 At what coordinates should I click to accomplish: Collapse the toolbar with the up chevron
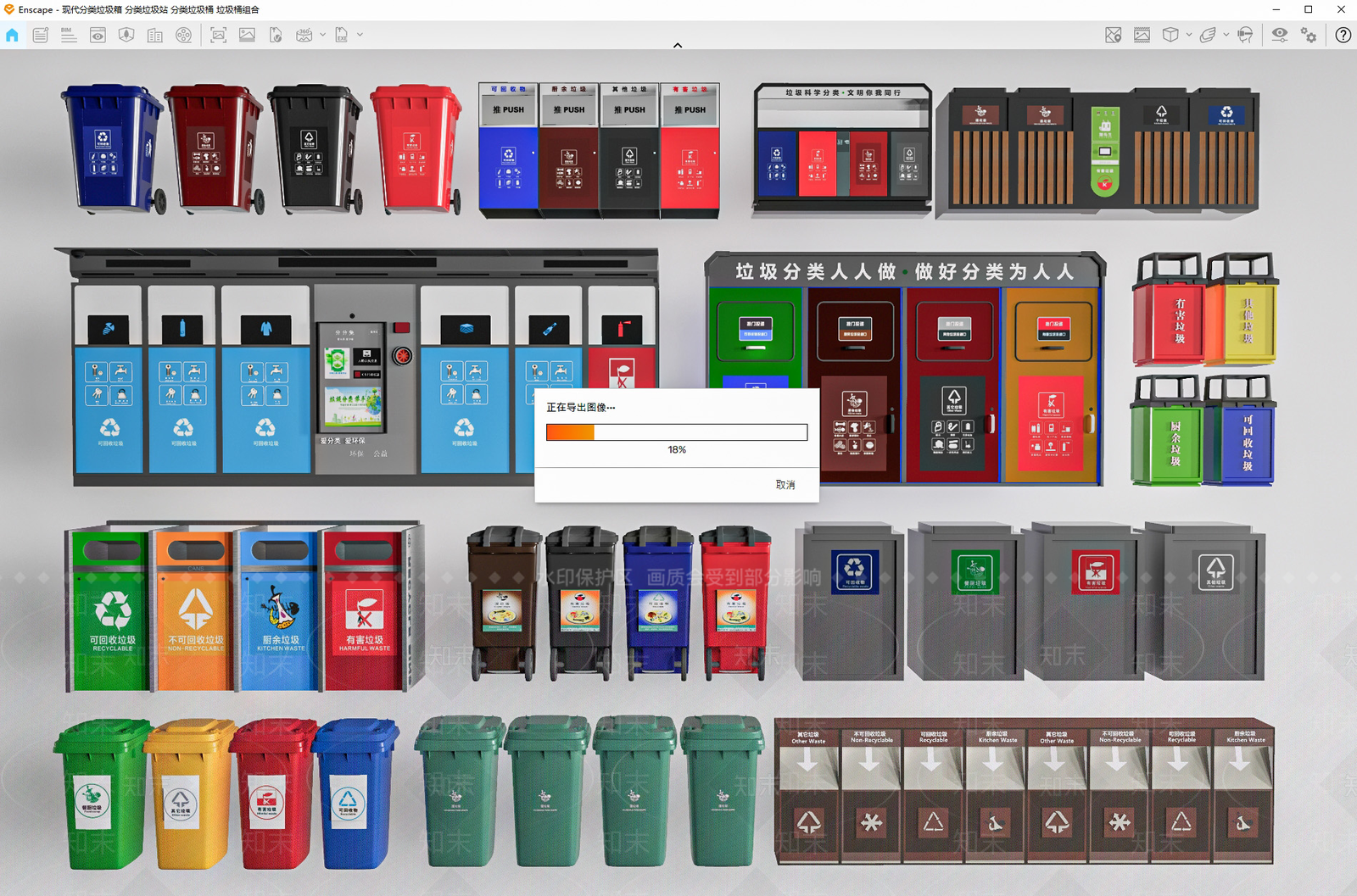pos(678,46)
